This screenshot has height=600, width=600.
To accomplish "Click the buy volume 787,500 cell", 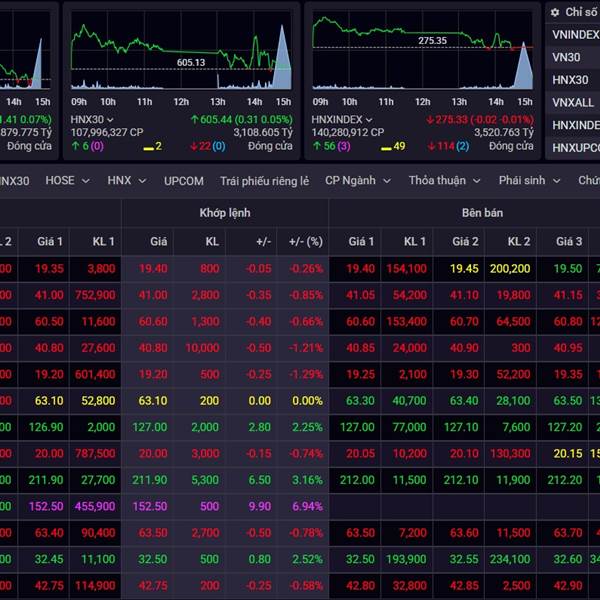I will [95, 453].
